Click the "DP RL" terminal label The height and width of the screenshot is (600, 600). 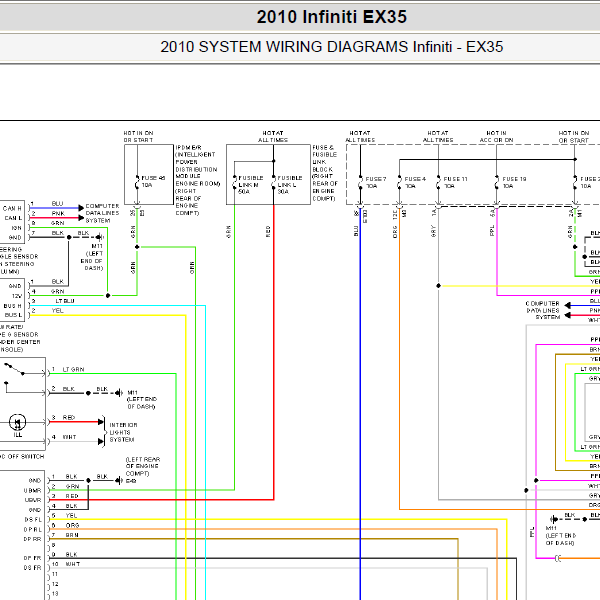click(x=33, y=530)
